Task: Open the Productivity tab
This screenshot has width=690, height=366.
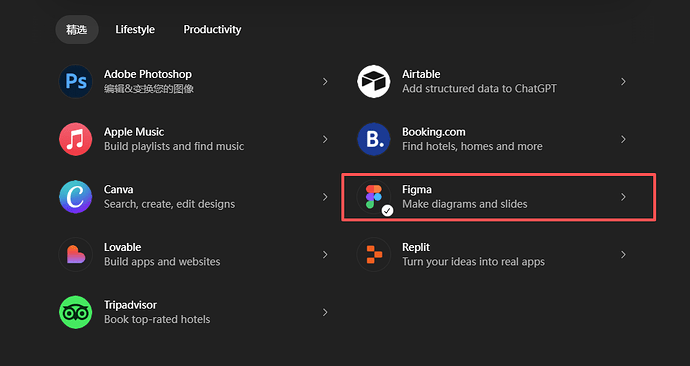Action: [x=212, y=29]
